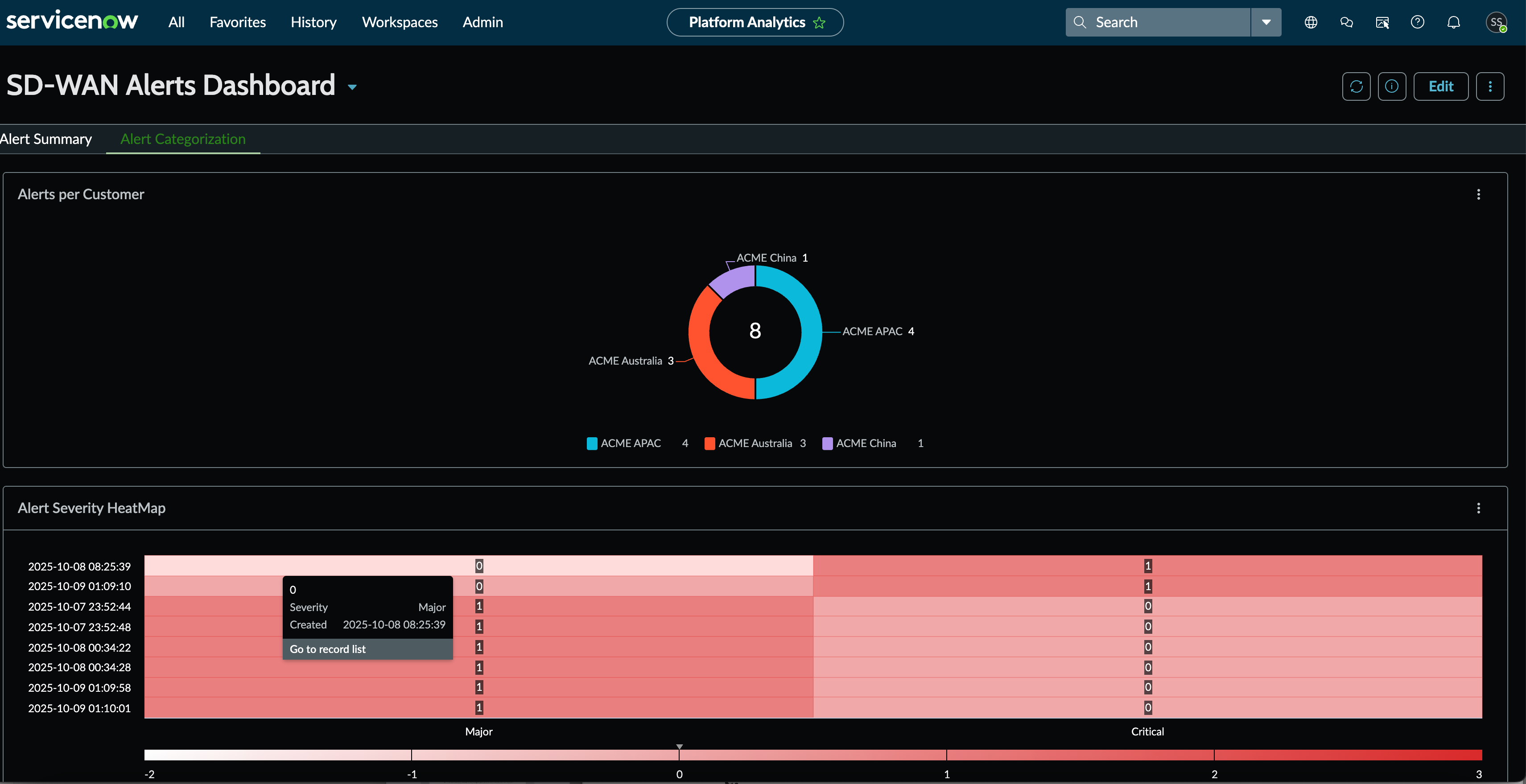Click Critical cell for 2025-10-07 23:52:44
Viewport: 1526px width, 784px height.
point(1147,606)
